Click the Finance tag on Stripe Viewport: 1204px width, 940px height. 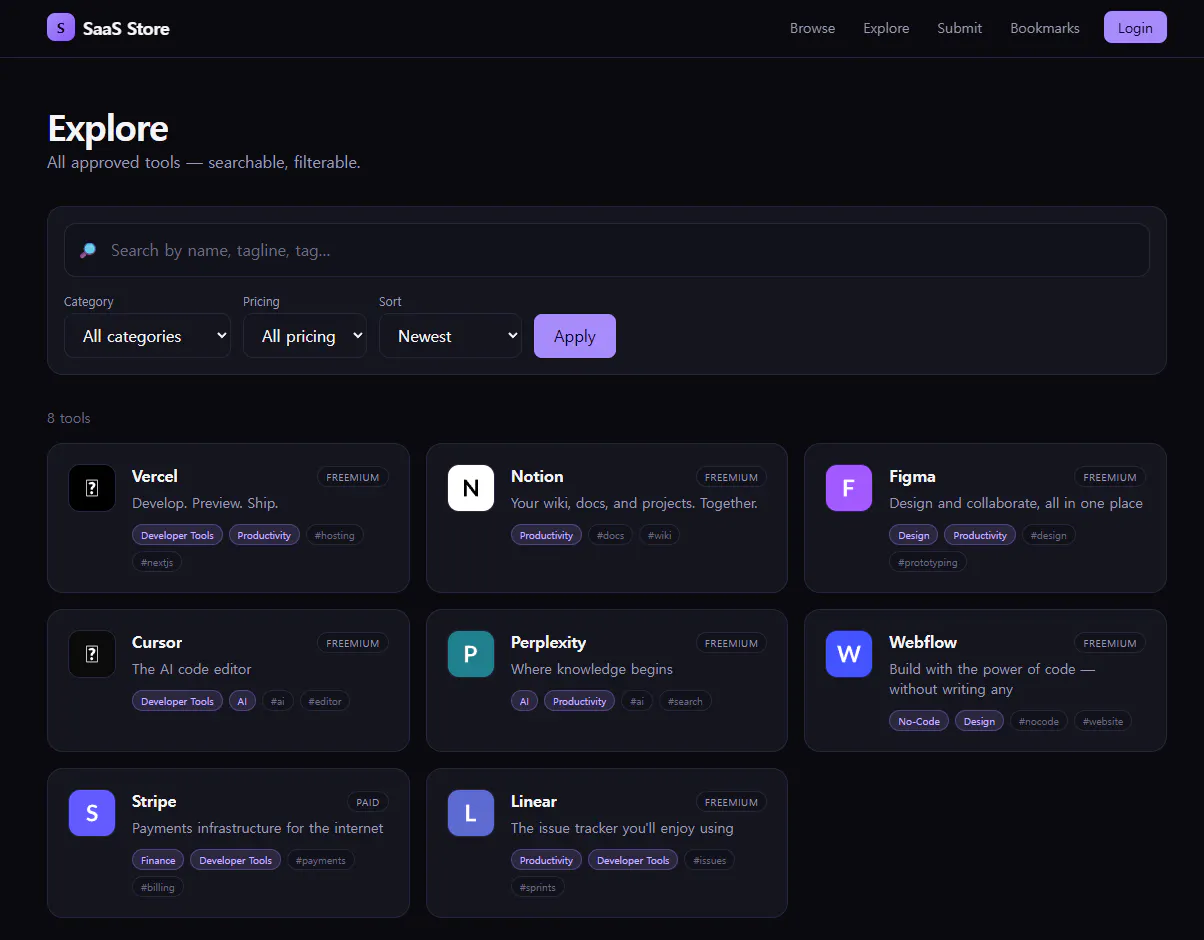pyautogui.click(x=158, y=860)
